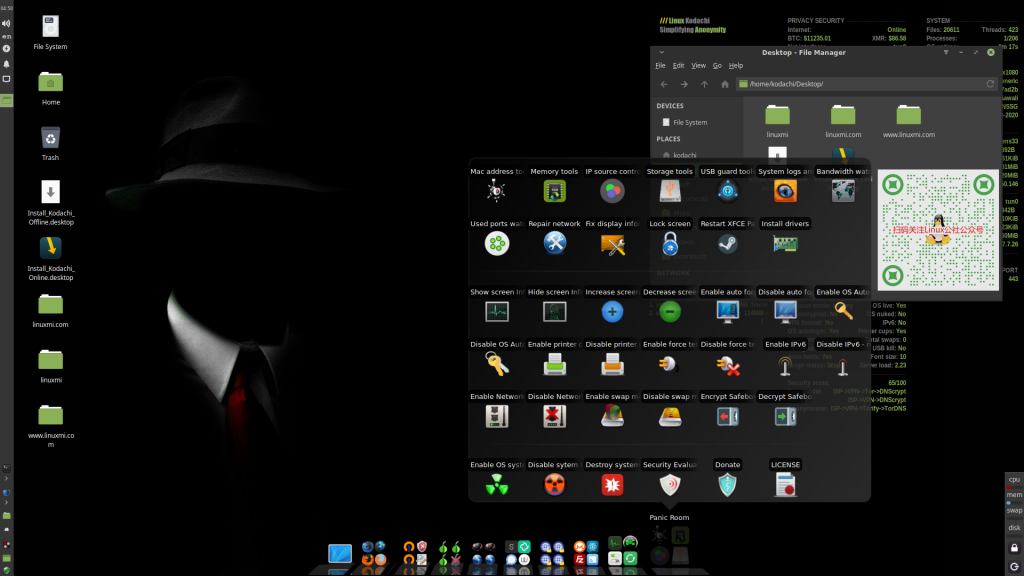The image size is (1024, 576).
Task: Enable OS Auto login magnifier-key icon
Action: 842,312
